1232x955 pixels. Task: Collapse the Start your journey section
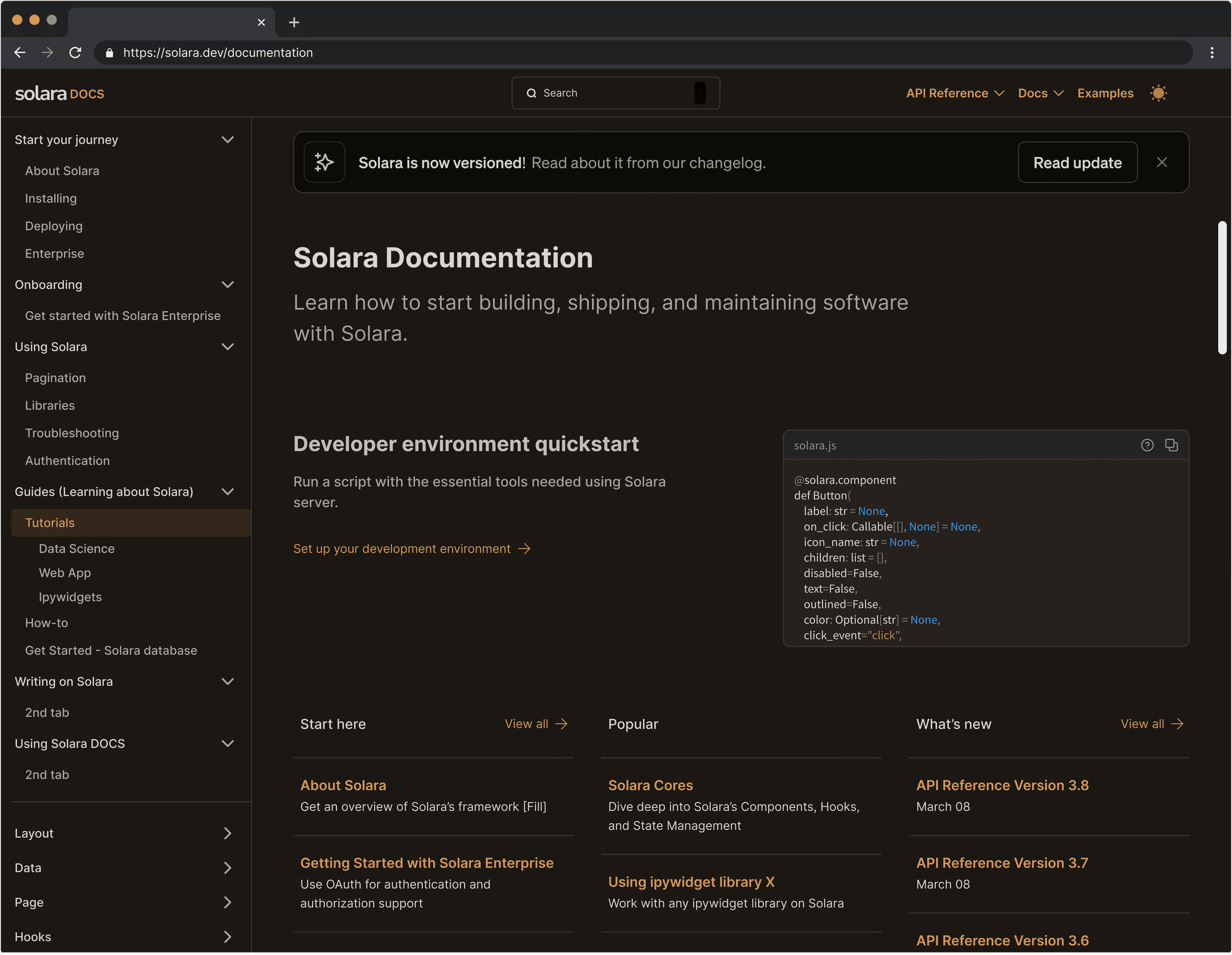pyautogui.click(x=227, y=139)
